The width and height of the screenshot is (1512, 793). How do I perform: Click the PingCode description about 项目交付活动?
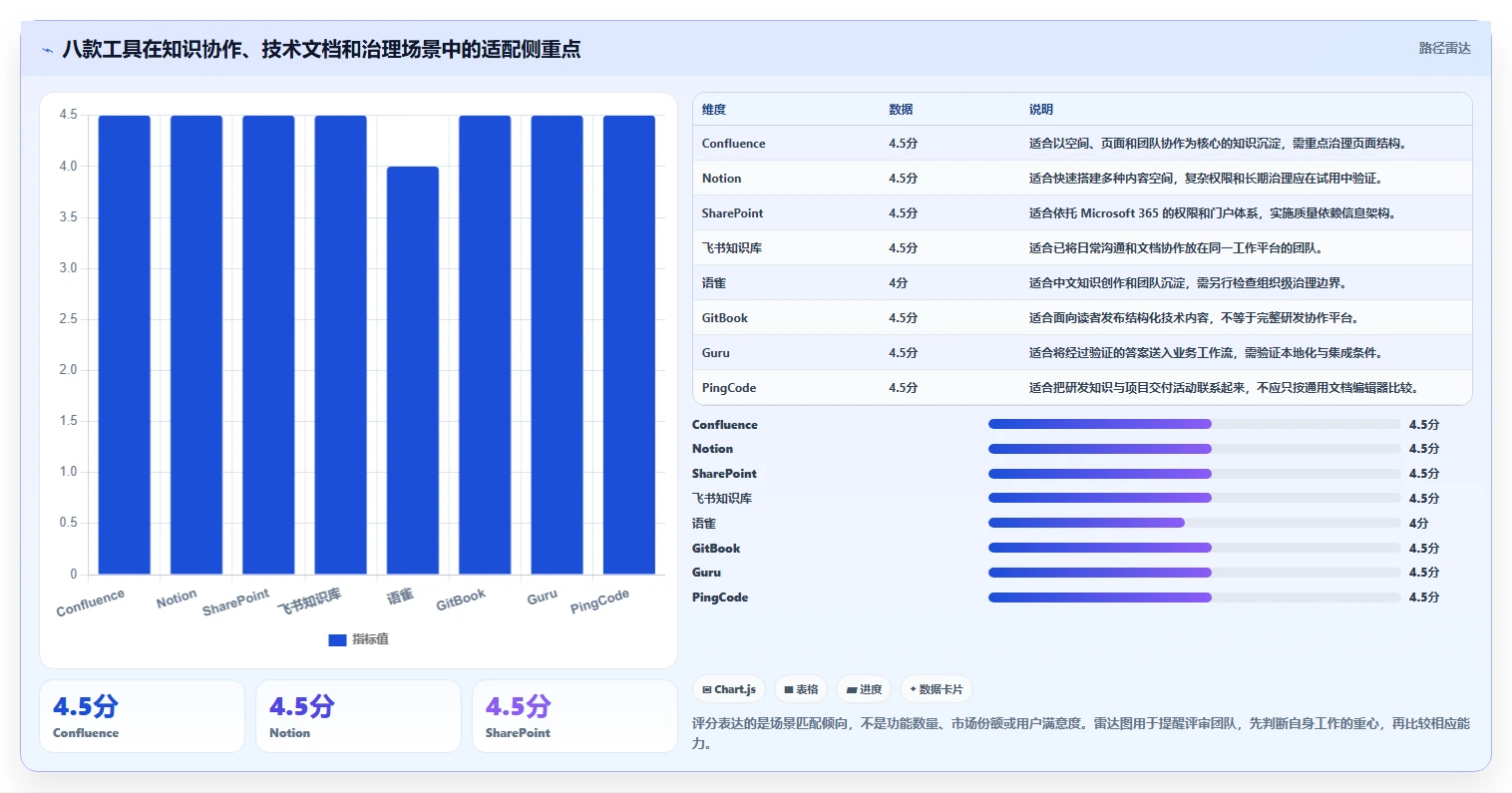[x=1226, y=388]
